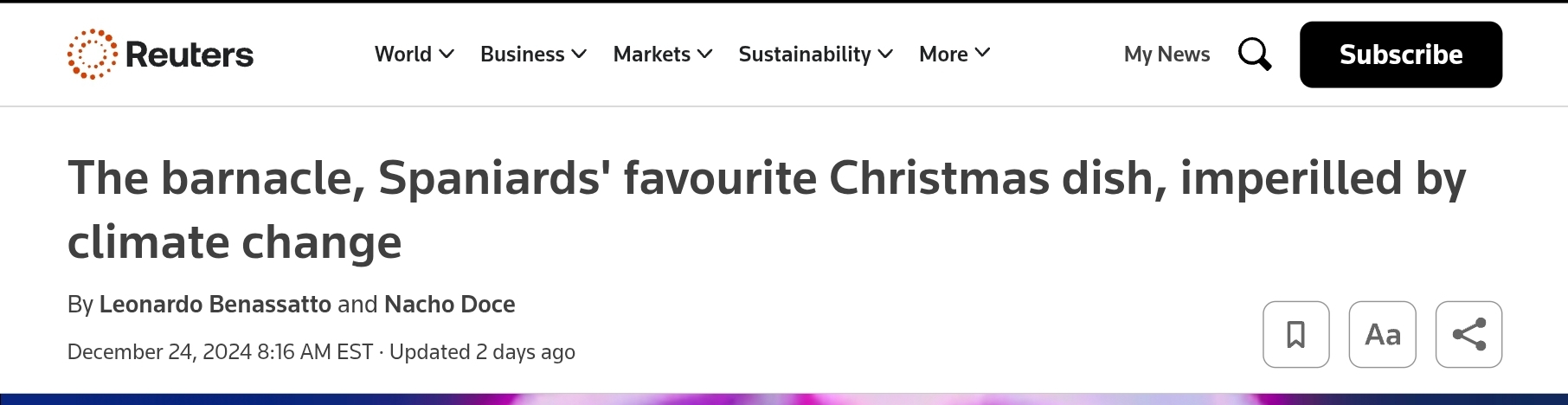
Task: Expand the Markets dropdown chevron
Action: (x=705, y=54)
